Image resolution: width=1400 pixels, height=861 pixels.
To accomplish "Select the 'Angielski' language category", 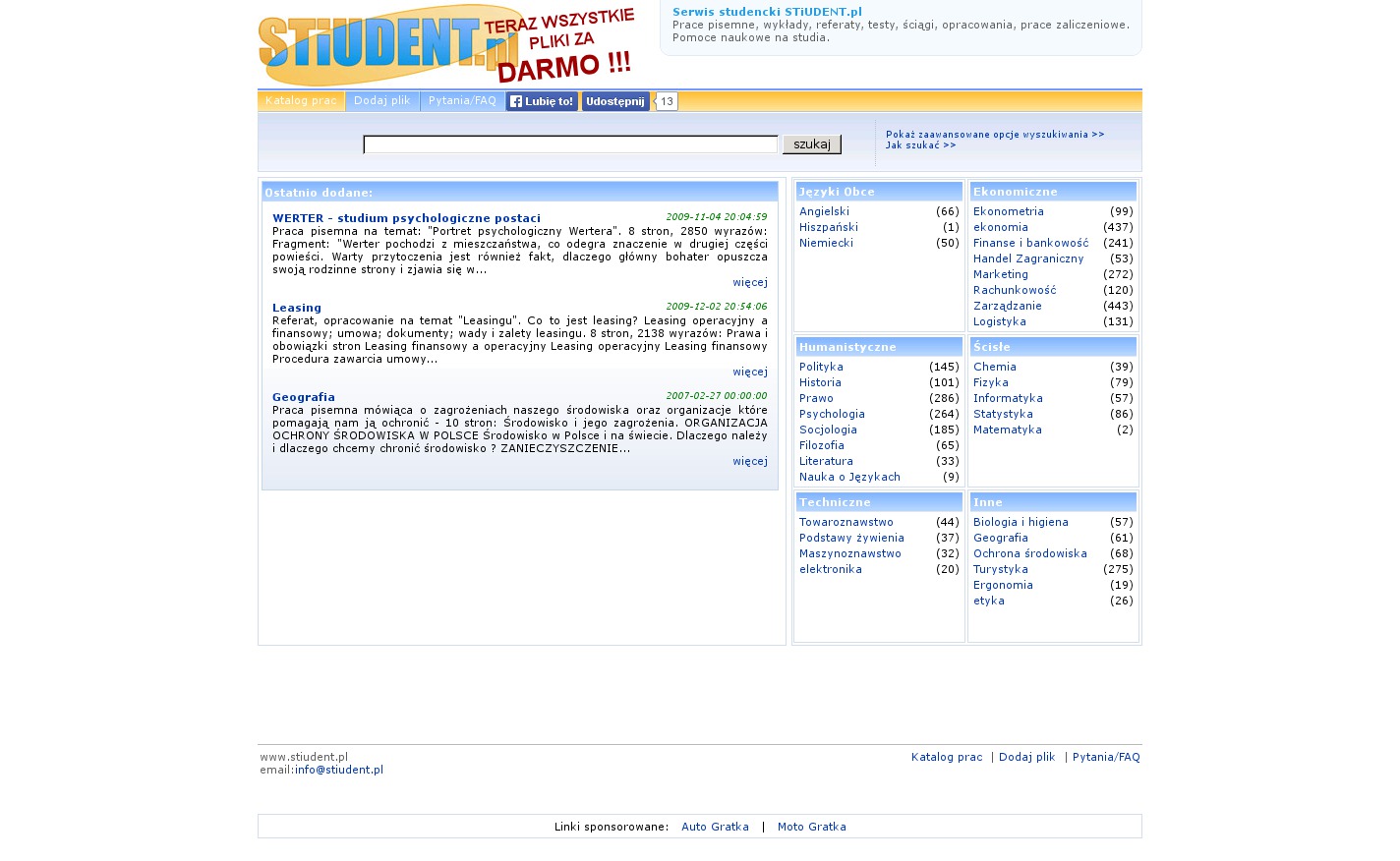I will pos(824,211).
